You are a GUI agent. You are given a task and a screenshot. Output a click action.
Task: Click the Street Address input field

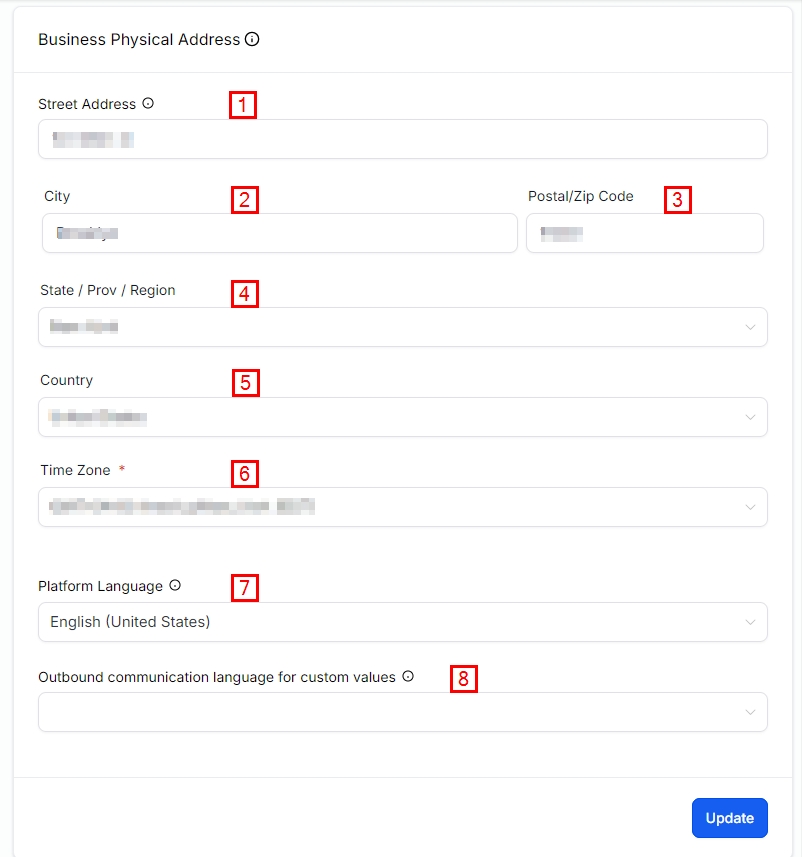pos(402,140)
